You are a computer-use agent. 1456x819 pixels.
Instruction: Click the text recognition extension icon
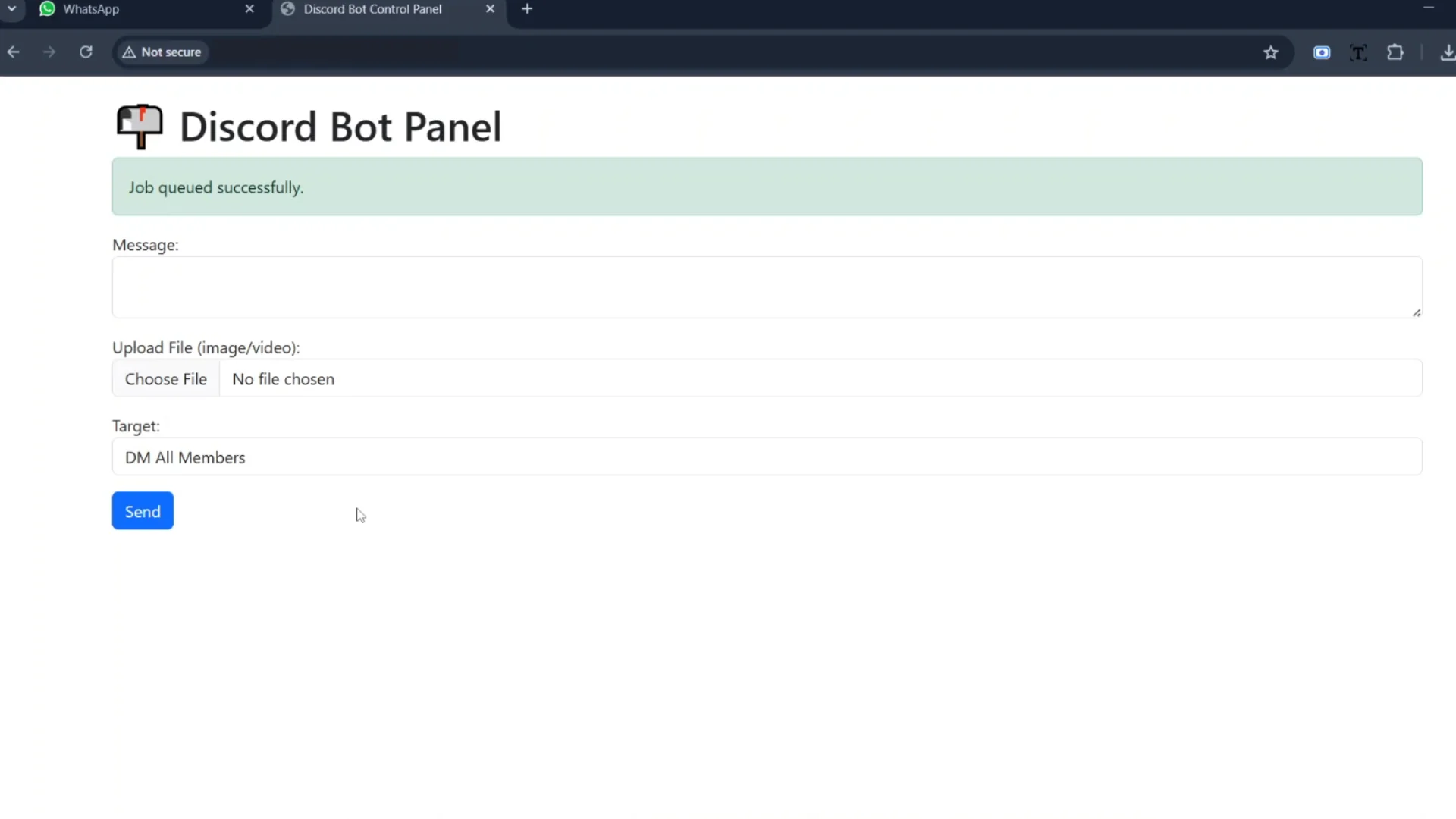click(1358, 52)
